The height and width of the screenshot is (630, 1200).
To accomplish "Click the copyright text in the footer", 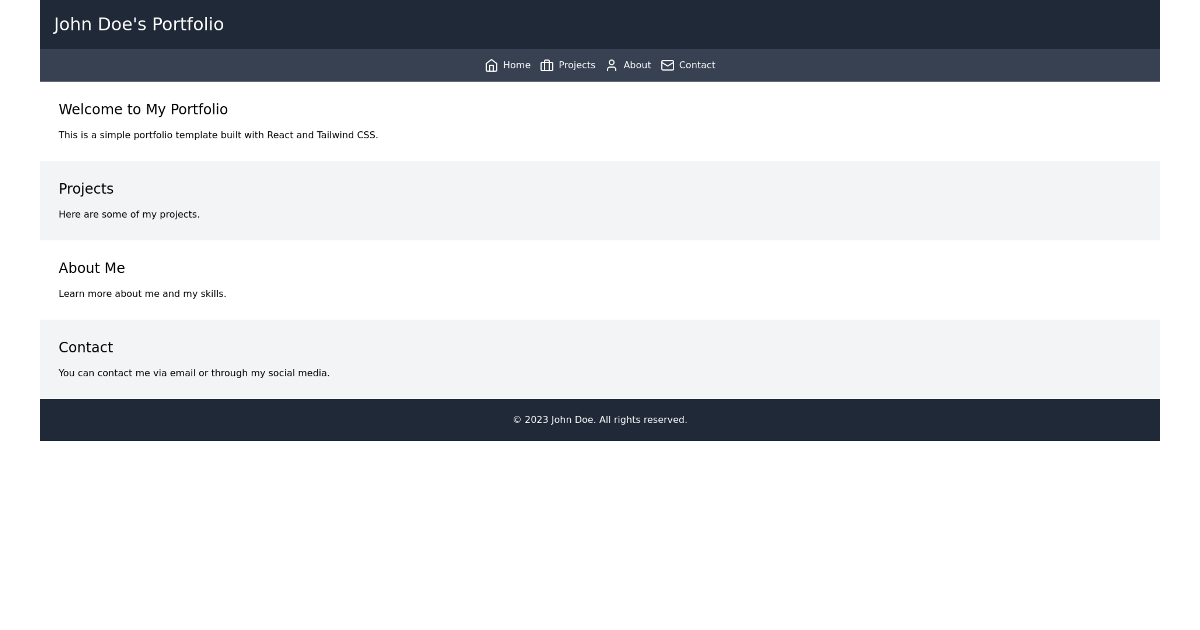I will coord(600,420).
